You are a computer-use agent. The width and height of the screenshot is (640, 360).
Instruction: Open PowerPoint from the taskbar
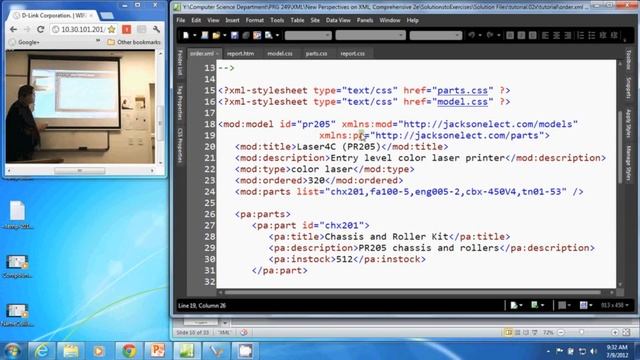(158, 351)
